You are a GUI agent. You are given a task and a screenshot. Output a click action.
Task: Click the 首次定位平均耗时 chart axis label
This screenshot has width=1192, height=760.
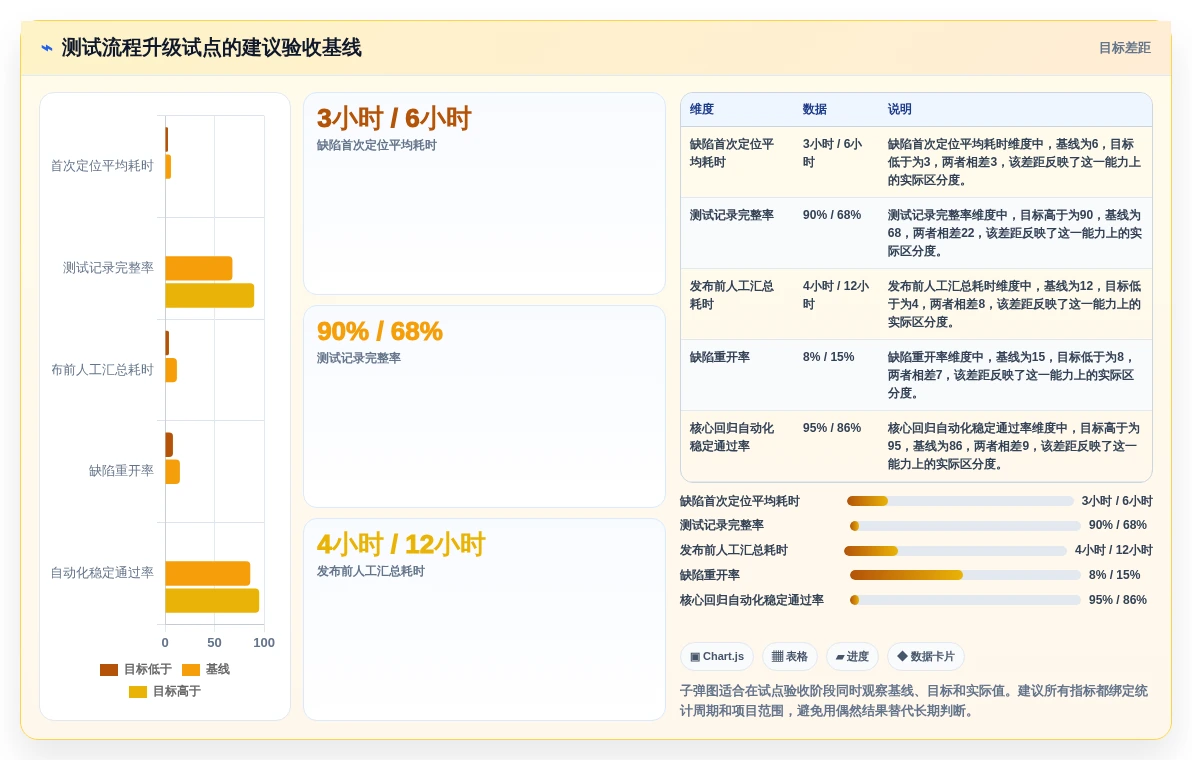point(102,166)
